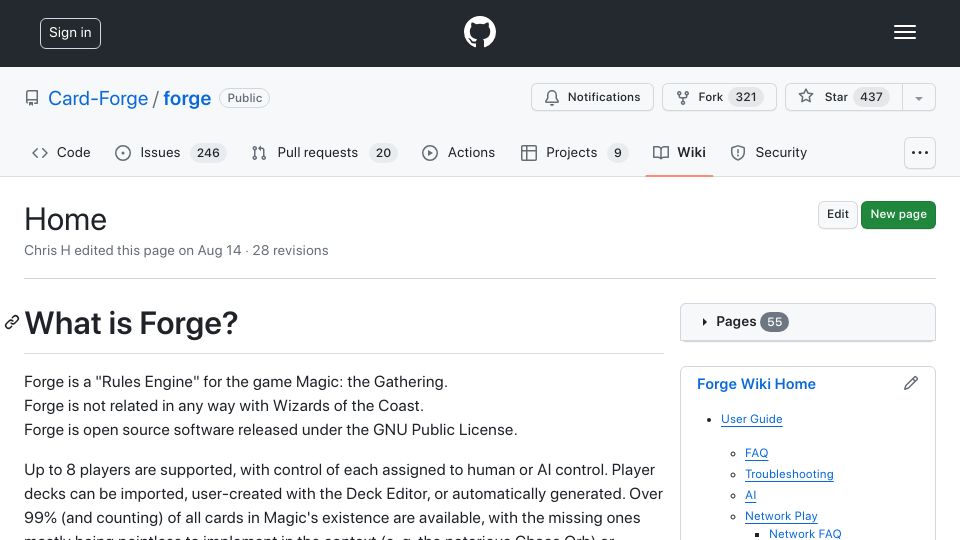Click the star count 437
Image resolution: width=960 pixels, height=540 pixels.
click(871, 97)
